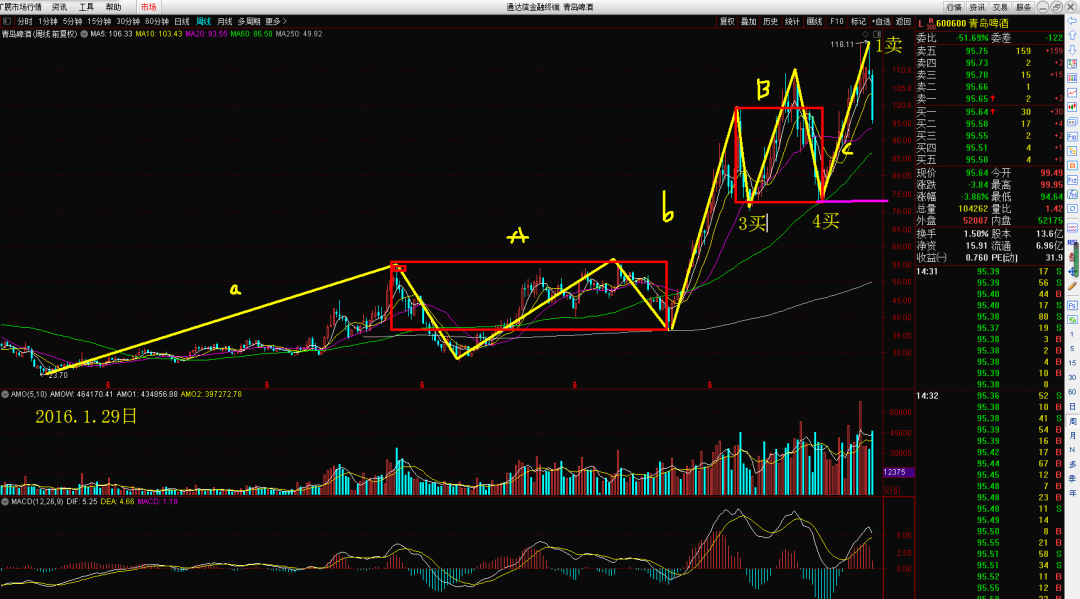Select the 周线 weekly chart tab
Image resolution: width=1080 pixels, height=599 pixels.
[x=203, y=22]
